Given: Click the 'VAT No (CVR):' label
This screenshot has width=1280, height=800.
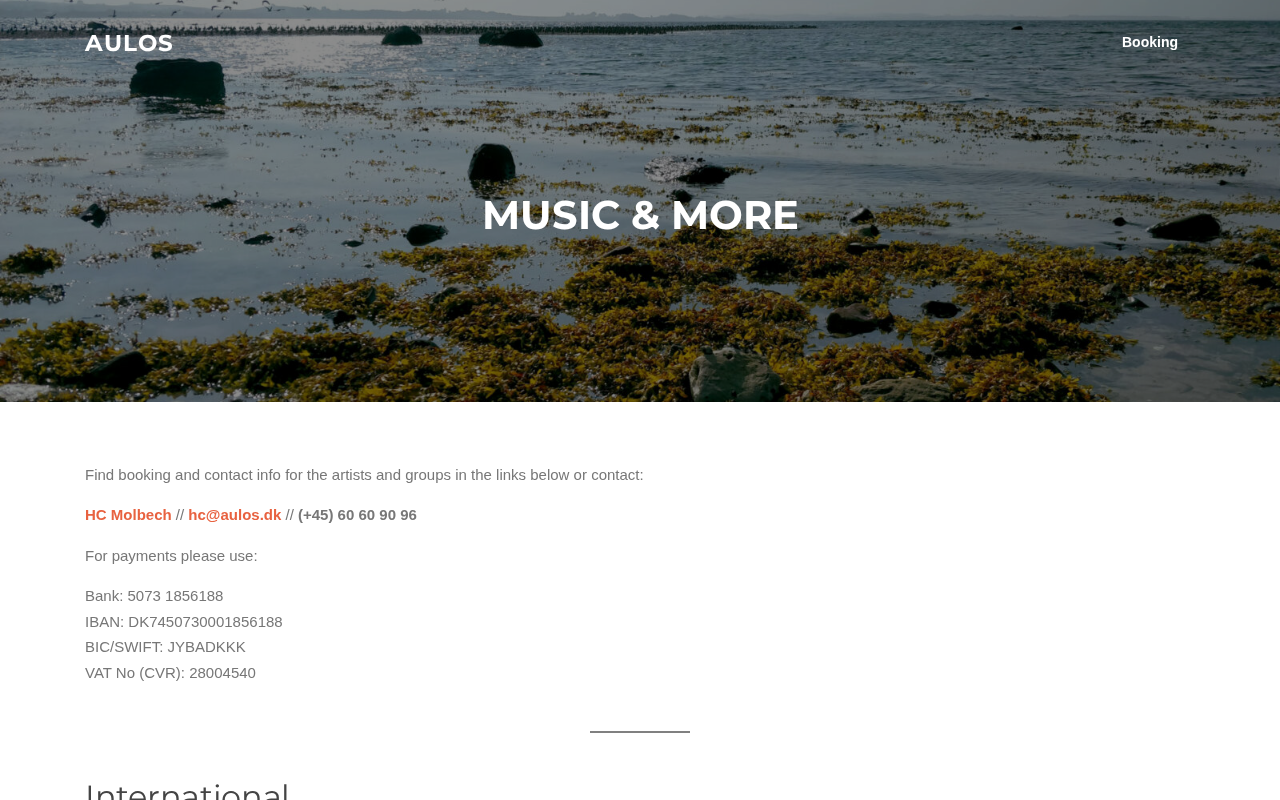Looking at the screenshot, I should (135, 673).
